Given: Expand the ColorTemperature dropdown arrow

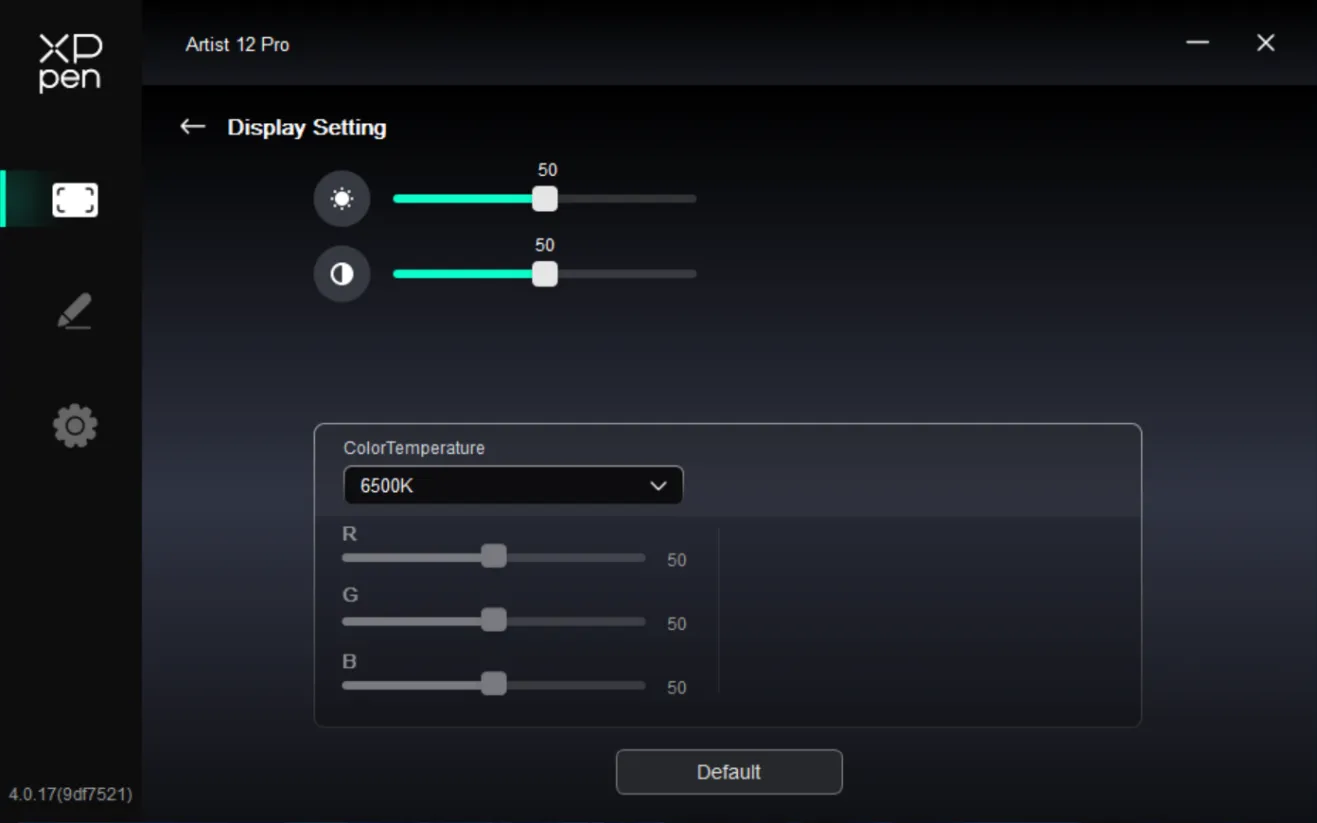Looking at the screenshot, I should 658,486.
